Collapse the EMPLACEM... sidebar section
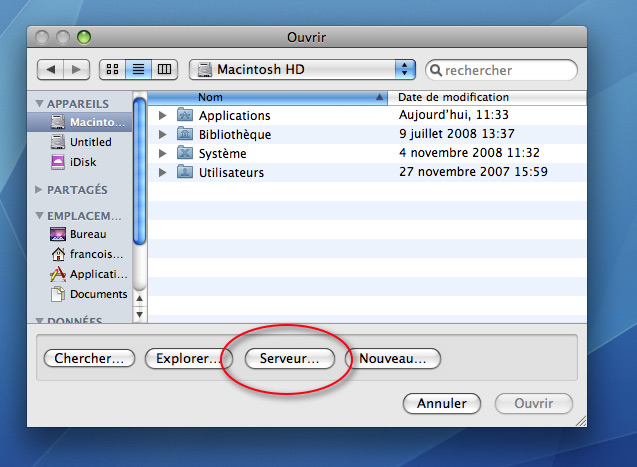 point(39,216)
